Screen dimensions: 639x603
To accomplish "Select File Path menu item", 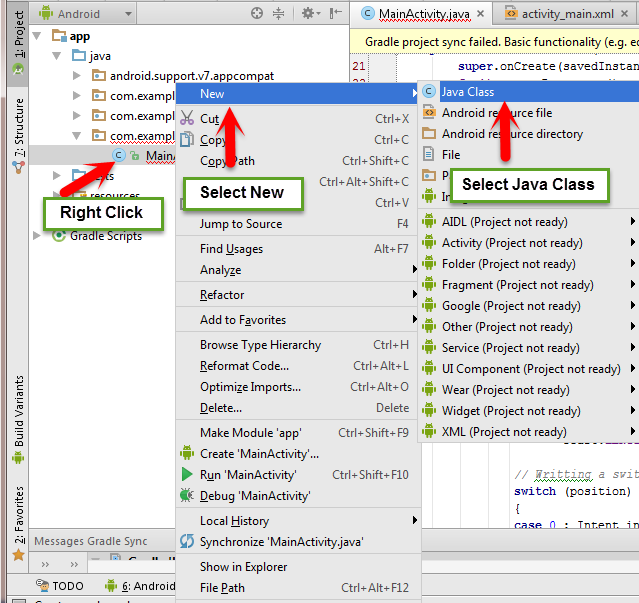I will [x=297, y=588].
